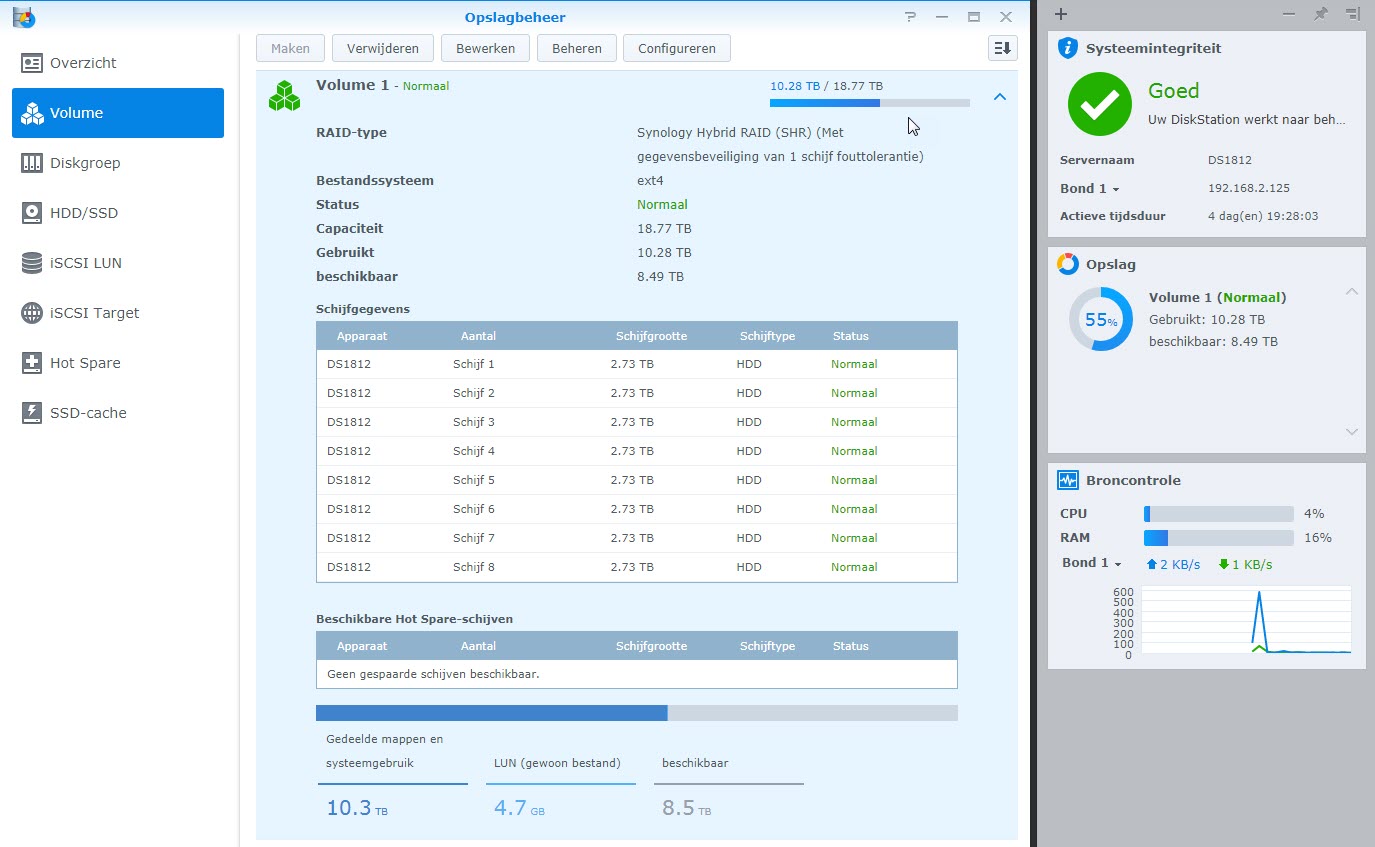
Task: Open the Storage Manager help question mark
Action: pyautogui.click(x=910, y=17)
